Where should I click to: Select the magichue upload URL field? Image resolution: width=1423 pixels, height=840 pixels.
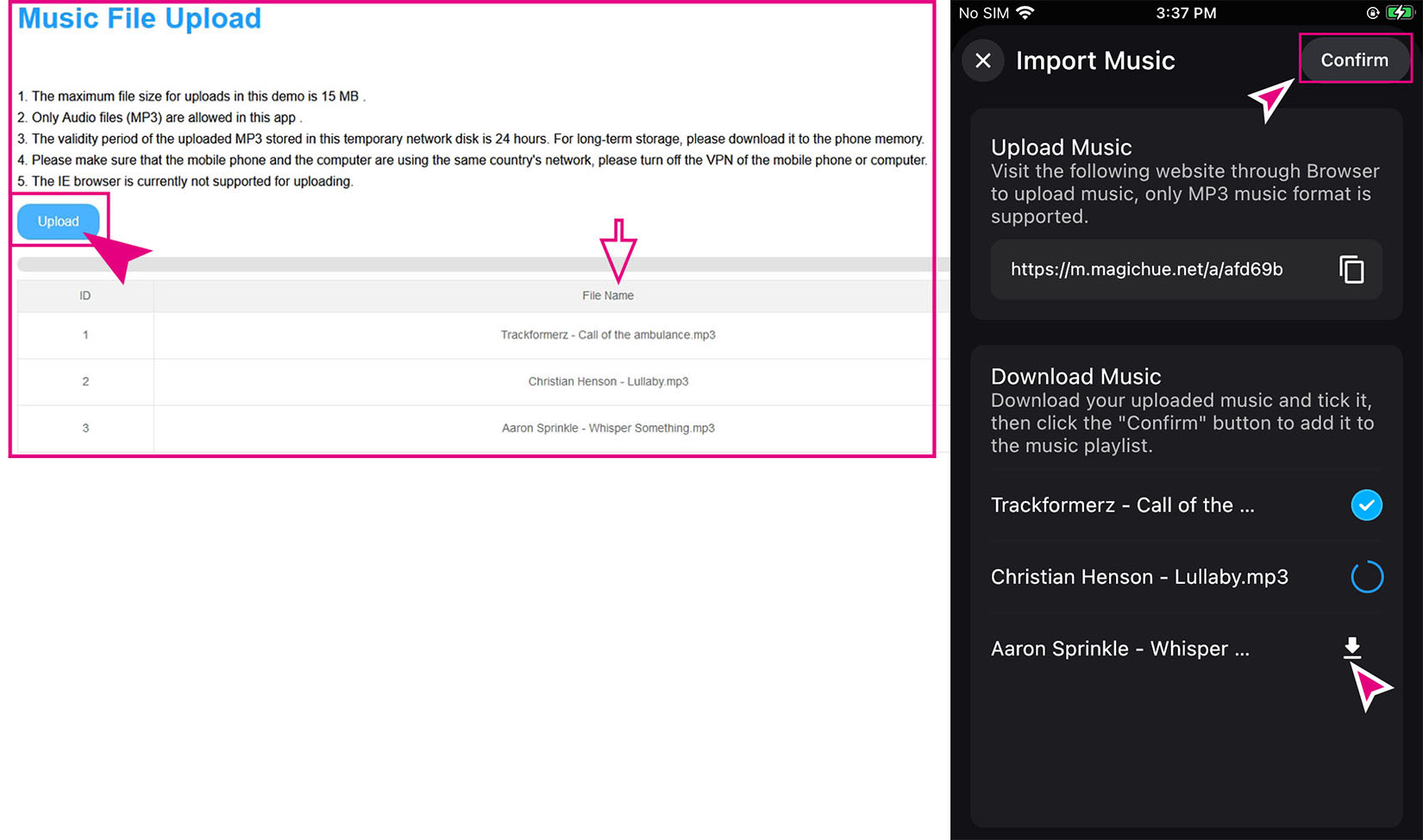tap(1146, 270)
